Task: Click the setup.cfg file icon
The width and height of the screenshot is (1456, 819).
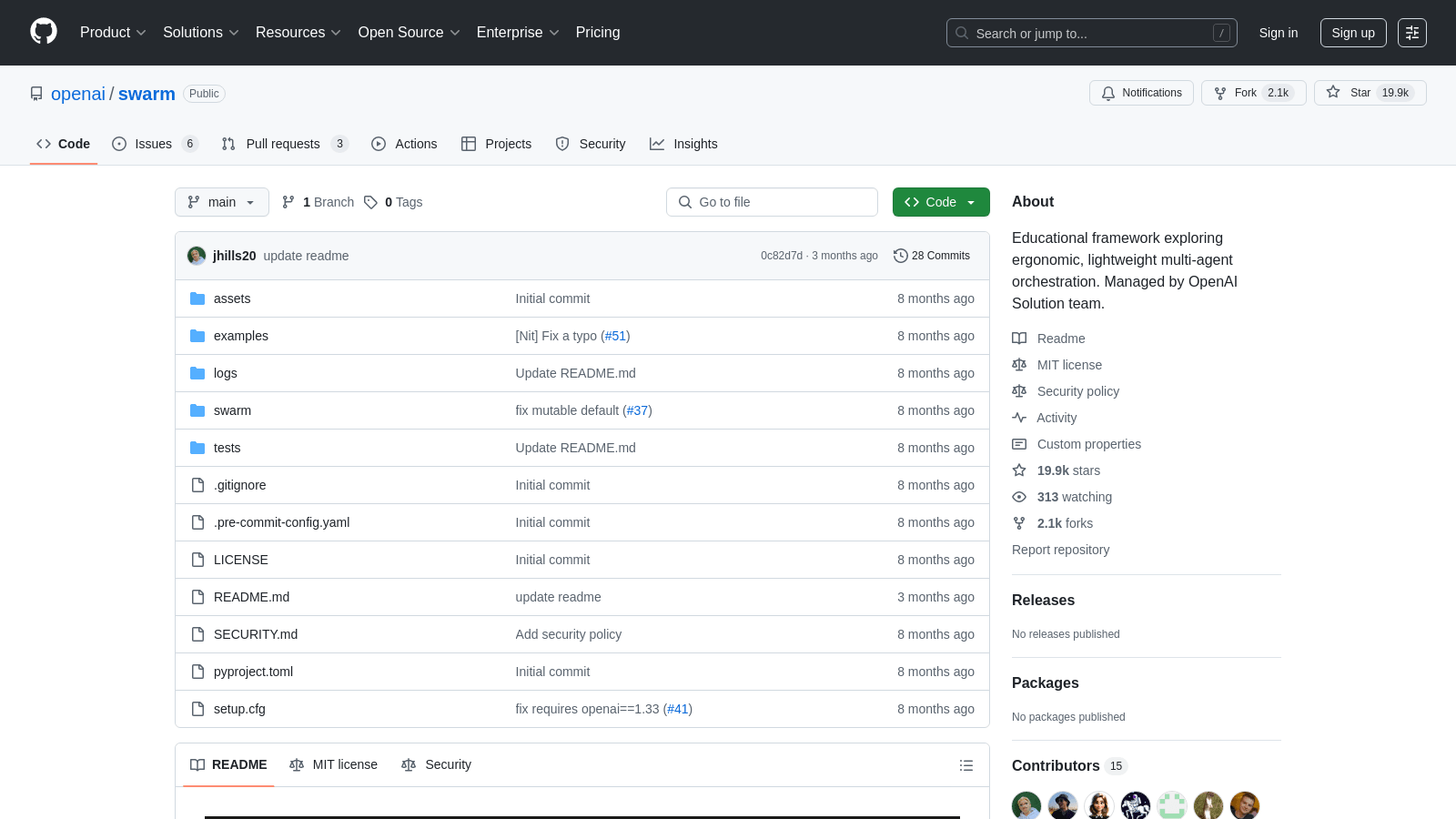Action: (197, 709)
